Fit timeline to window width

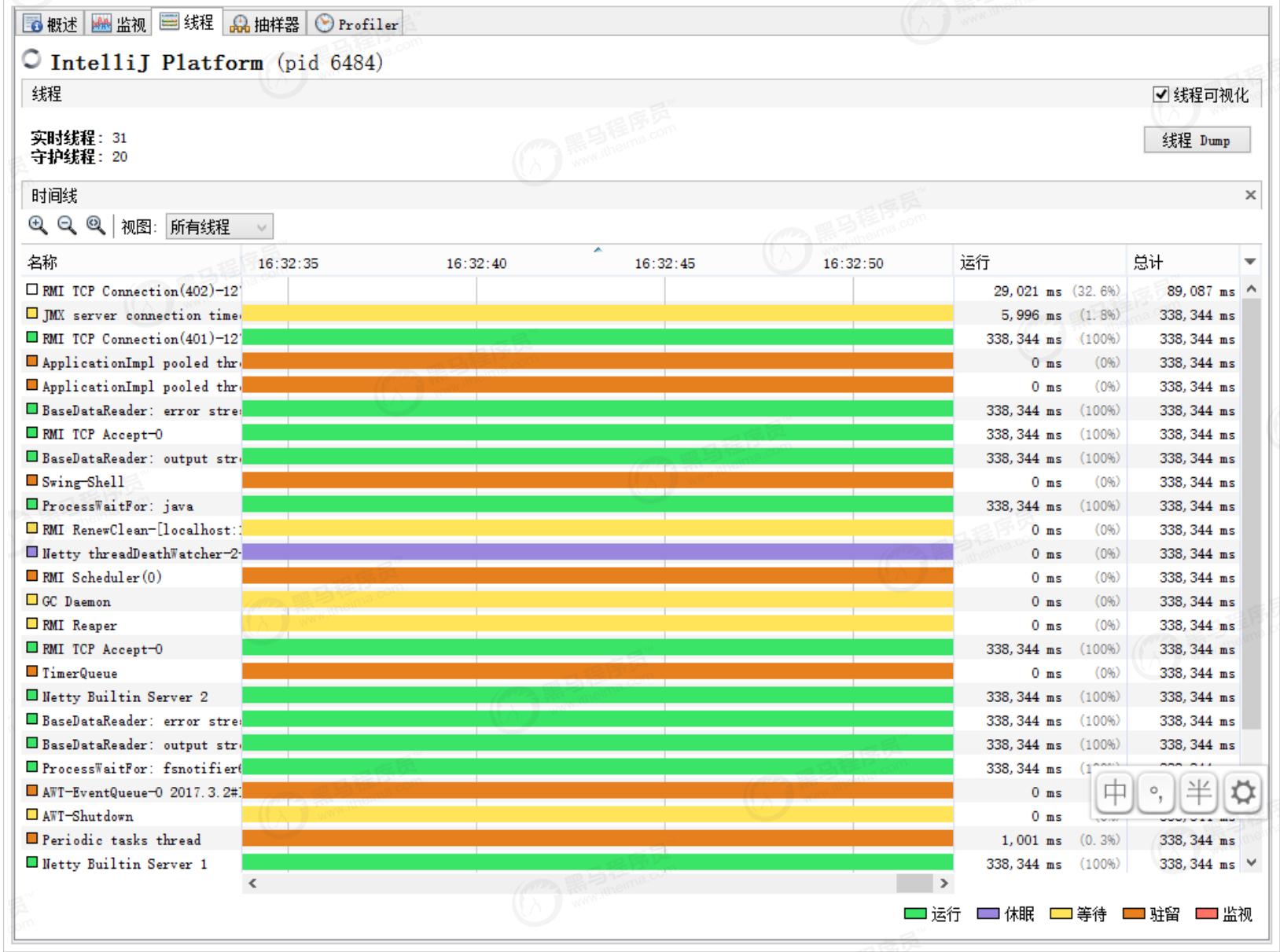point(95,226)
